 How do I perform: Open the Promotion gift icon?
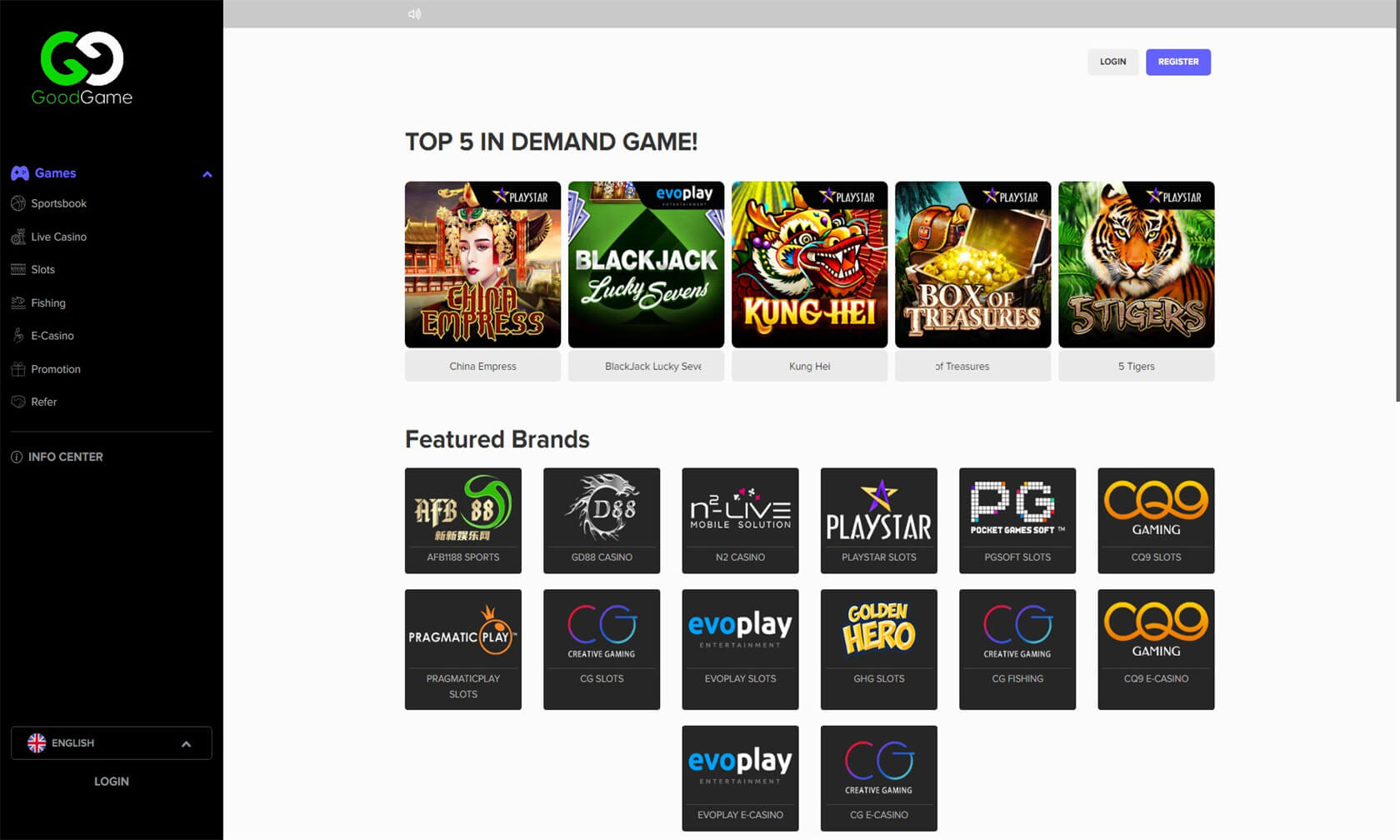pyautogui.click(x=18, y=369)
